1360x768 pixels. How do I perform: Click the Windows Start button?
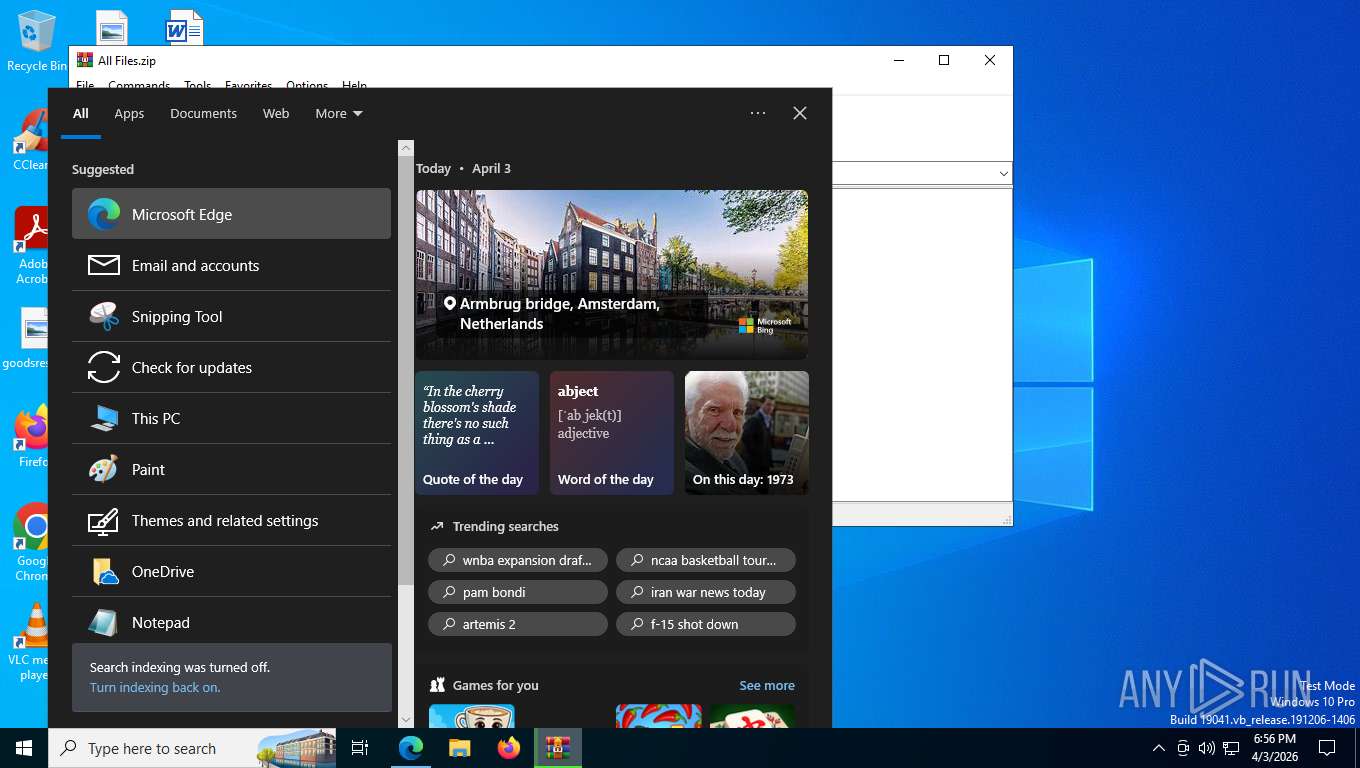[24, 748]
